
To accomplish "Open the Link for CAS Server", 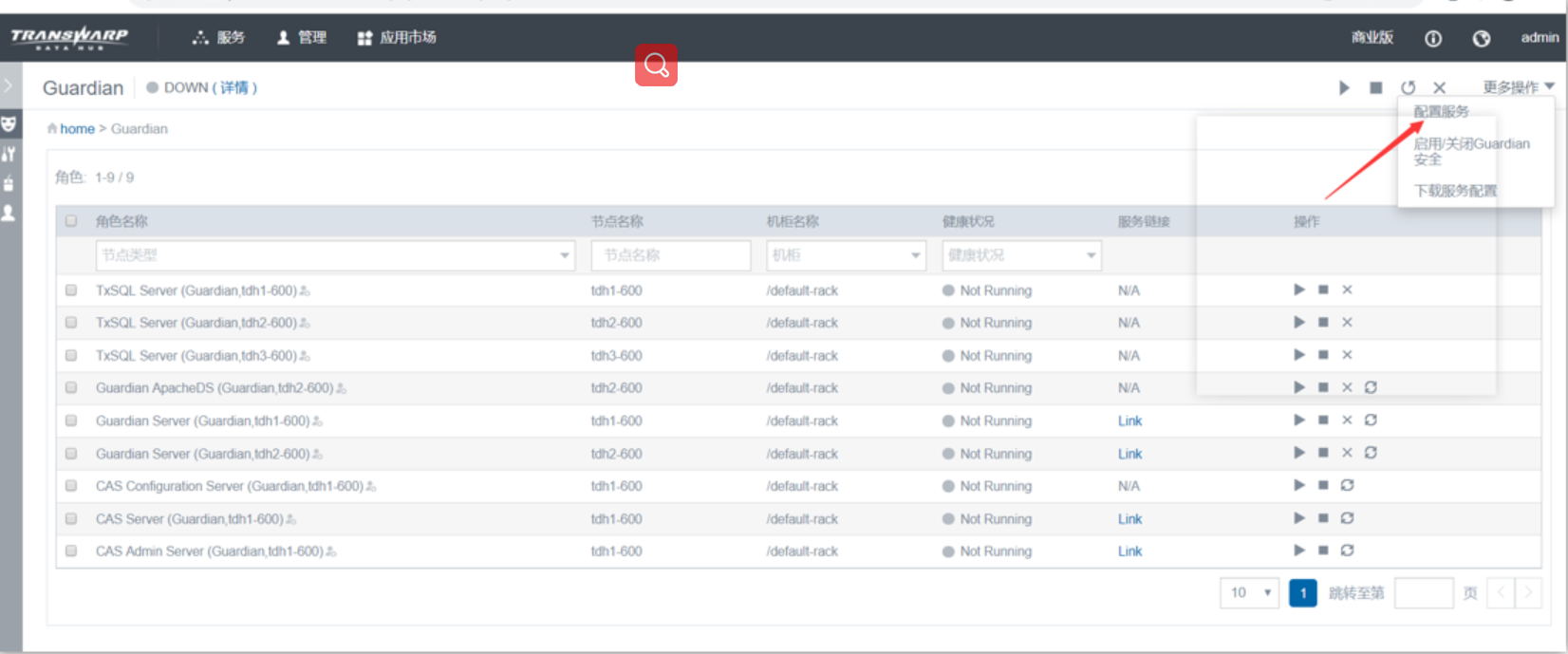I will [1129, 519].
